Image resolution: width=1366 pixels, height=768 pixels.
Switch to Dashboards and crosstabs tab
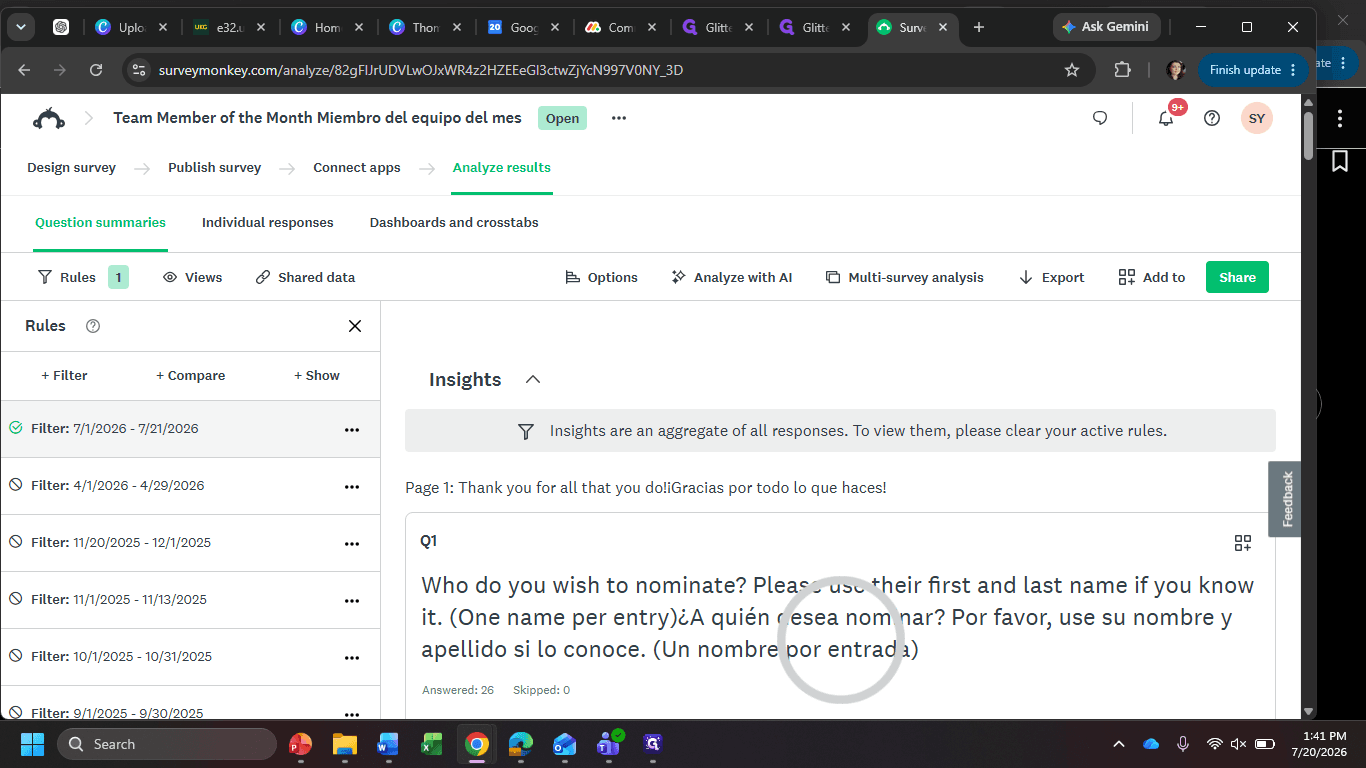tap(454, 222)
